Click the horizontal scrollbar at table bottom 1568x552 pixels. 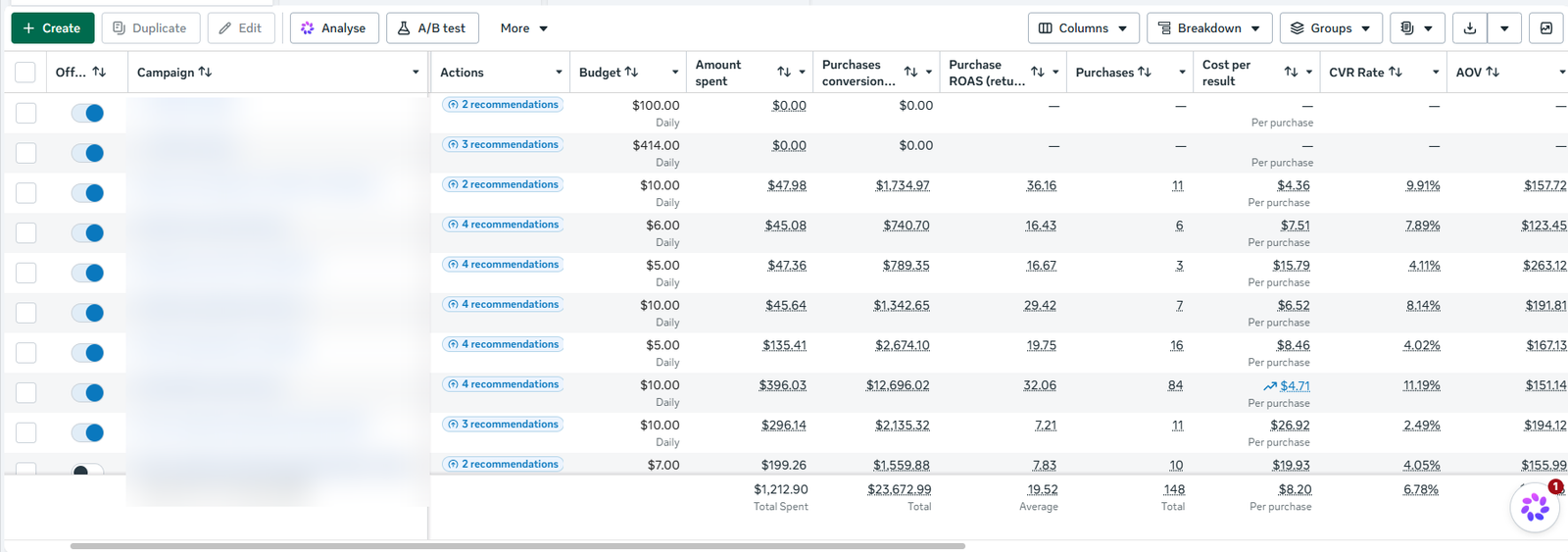click(x=517, y=546)
